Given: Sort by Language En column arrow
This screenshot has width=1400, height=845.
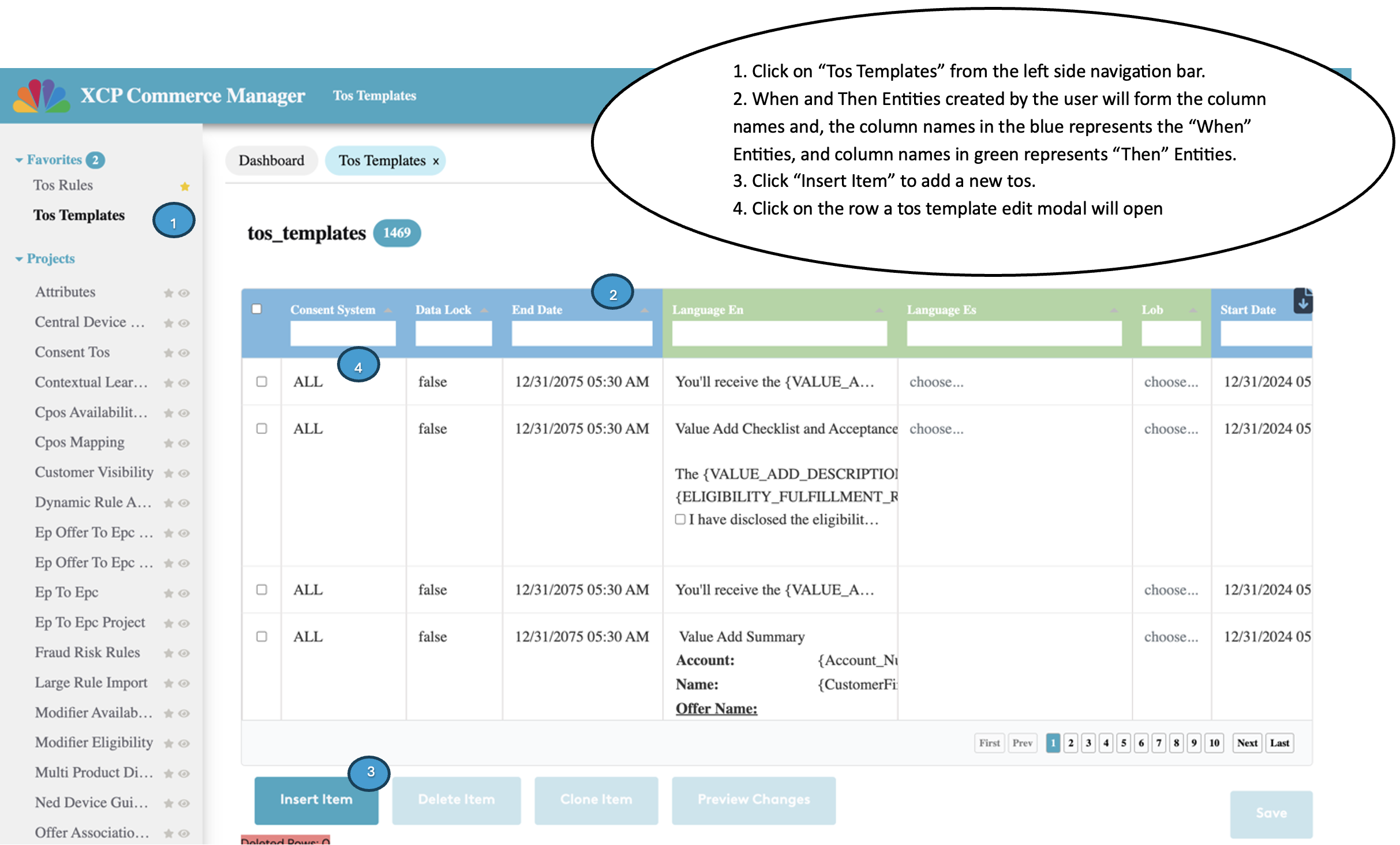Looking at the screenshot, I should pyautogui.click(x=879, y=311).
